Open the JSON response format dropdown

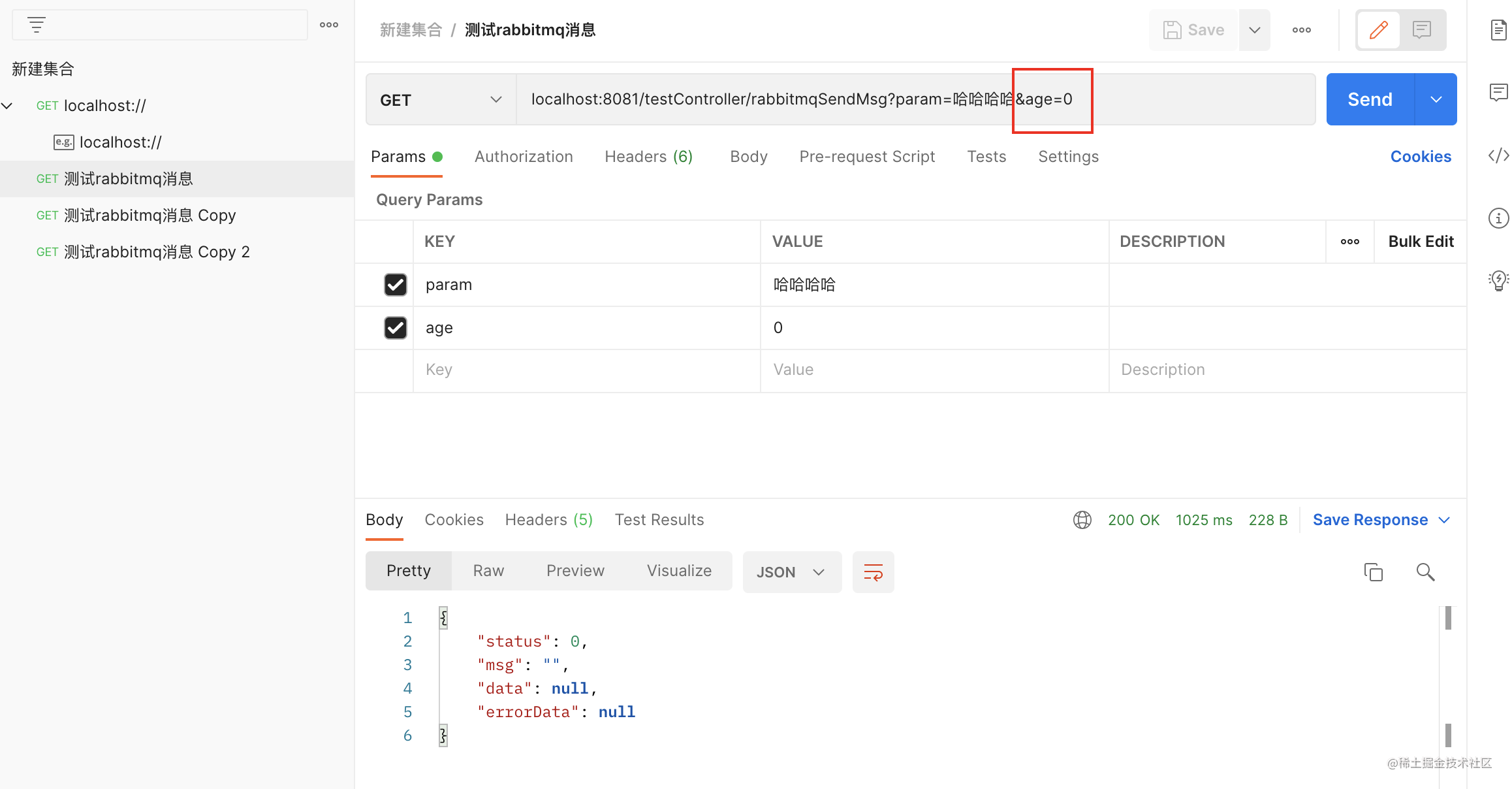(x=791, y=572)
